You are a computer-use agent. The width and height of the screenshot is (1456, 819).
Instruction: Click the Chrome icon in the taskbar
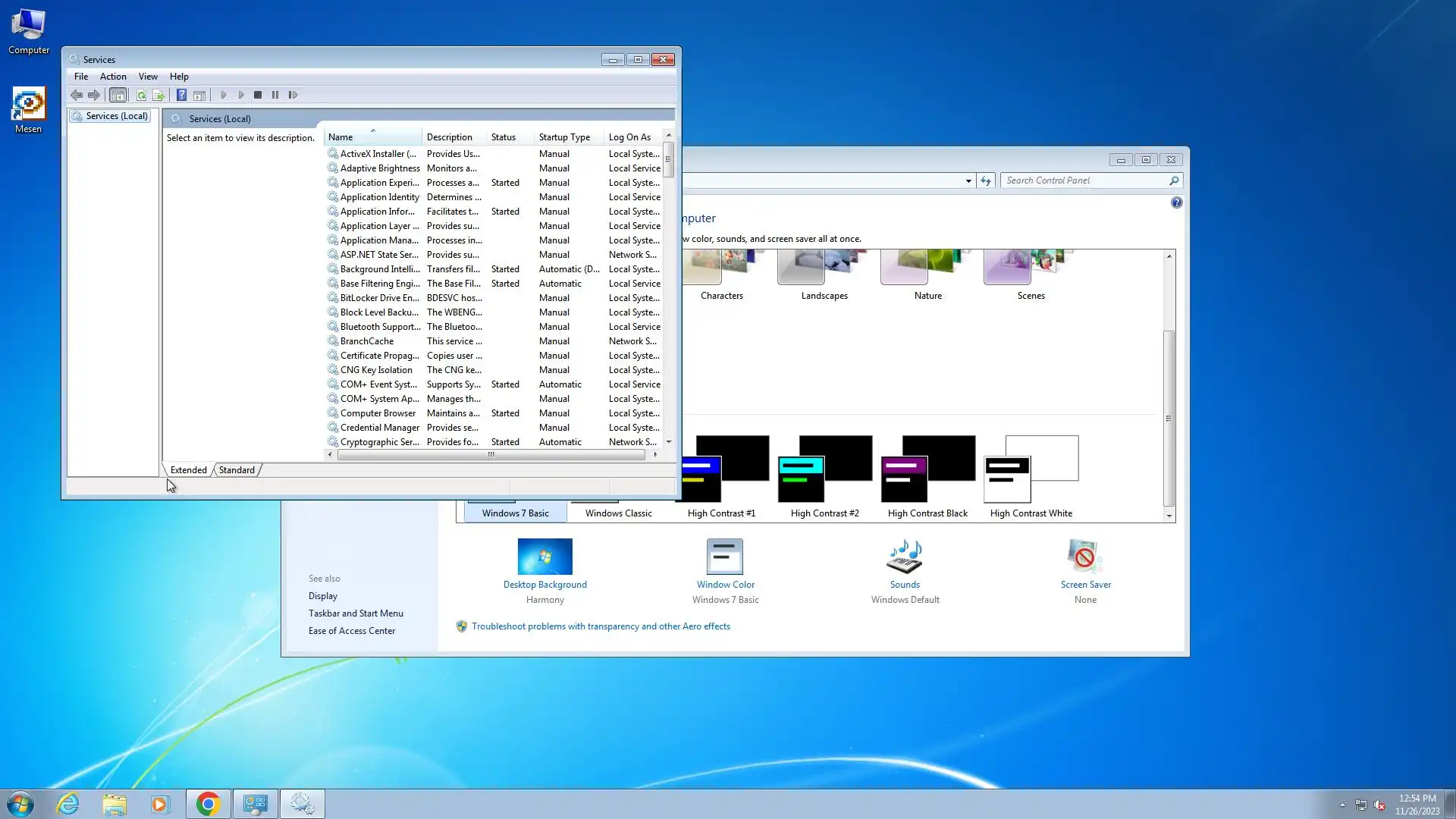click(x=208, y=804)
